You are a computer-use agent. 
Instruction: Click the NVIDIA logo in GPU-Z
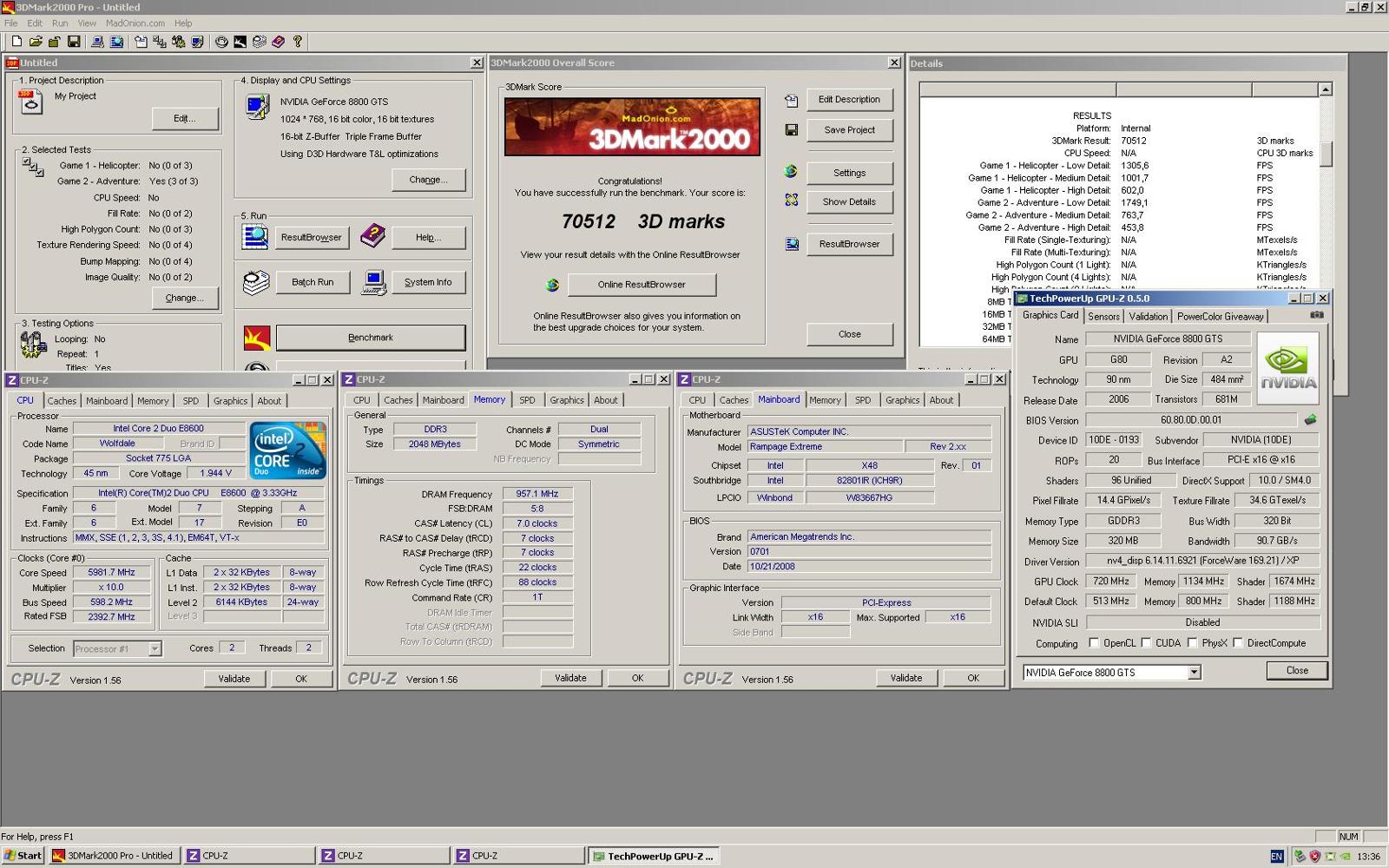(1288, 368)
